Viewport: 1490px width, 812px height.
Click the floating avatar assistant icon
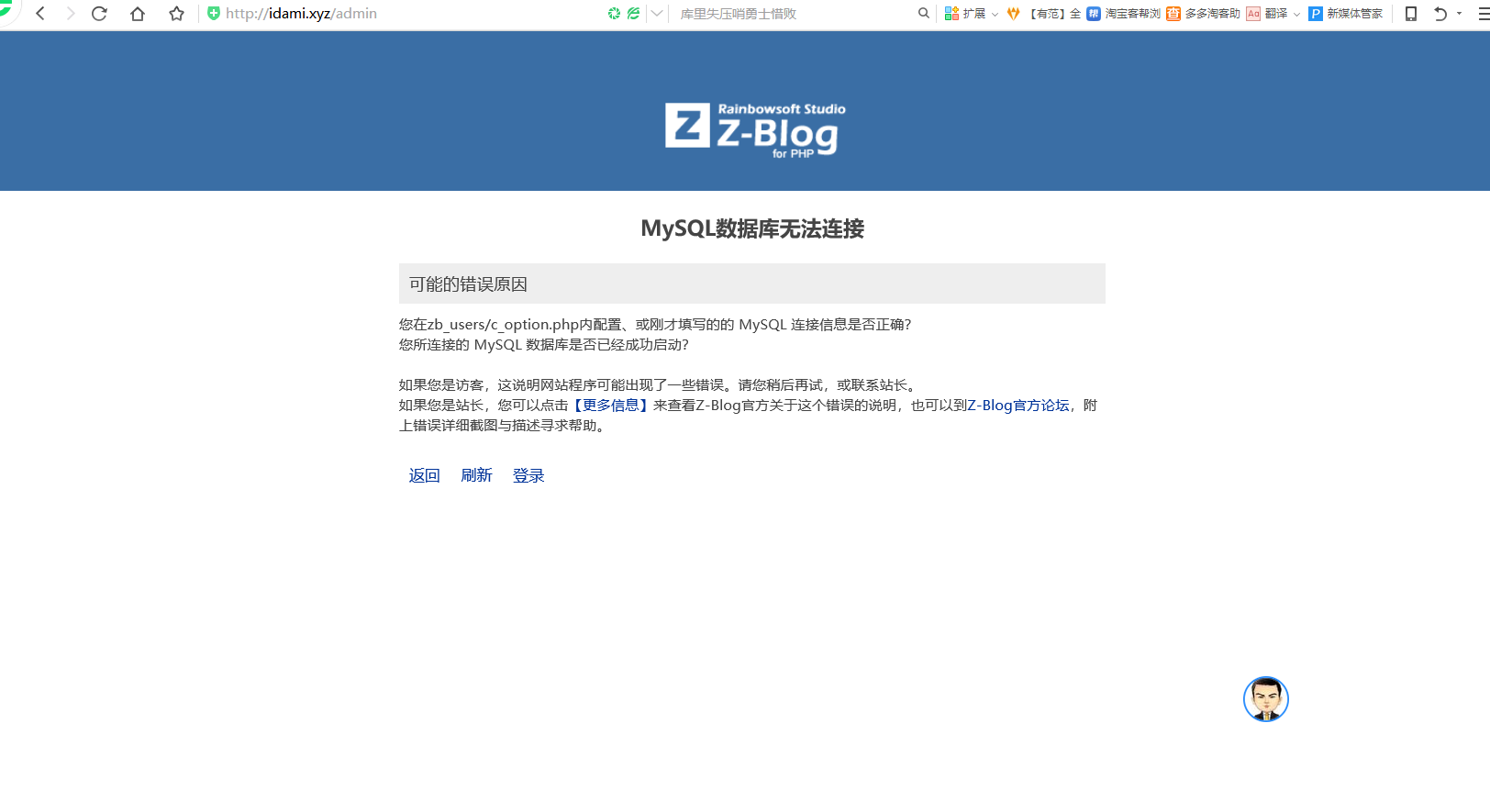coord(1266,699)
